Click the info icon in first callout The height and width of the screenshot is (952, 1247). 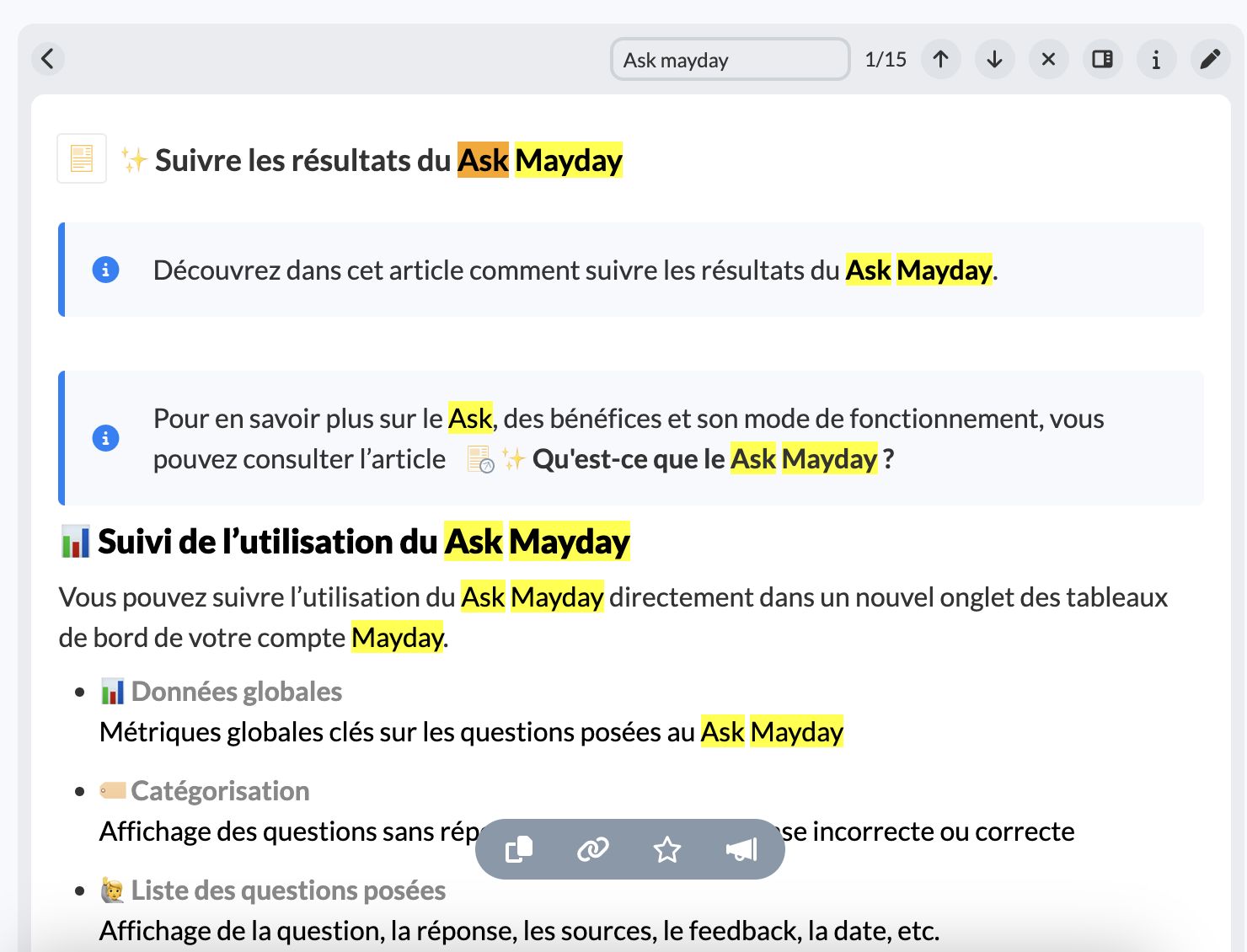105,270
